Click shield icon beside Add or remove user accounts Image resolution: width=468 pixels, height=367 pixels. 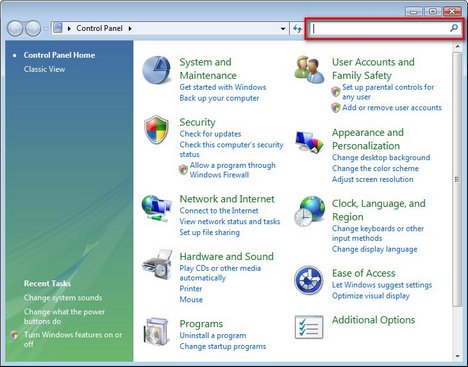[x=336, y=108]
